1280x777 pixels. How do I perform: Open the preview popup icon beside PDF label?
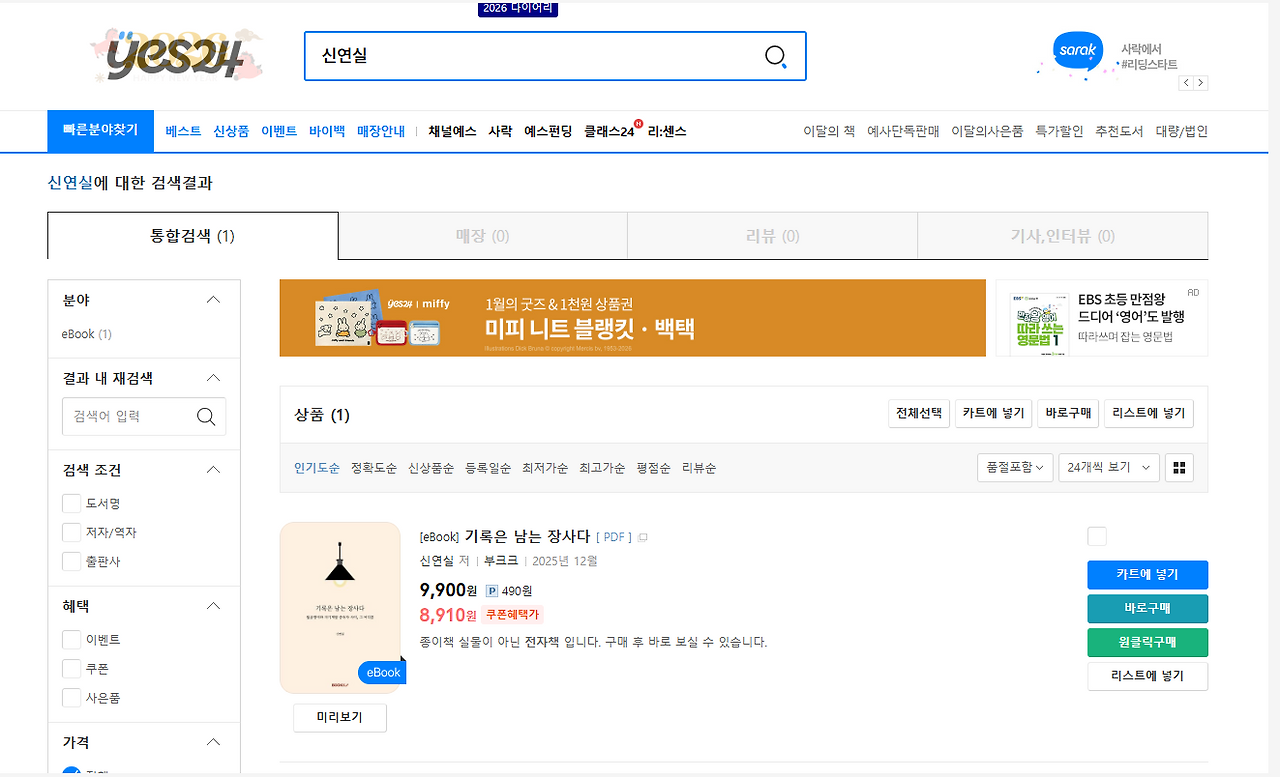(641, 536)
